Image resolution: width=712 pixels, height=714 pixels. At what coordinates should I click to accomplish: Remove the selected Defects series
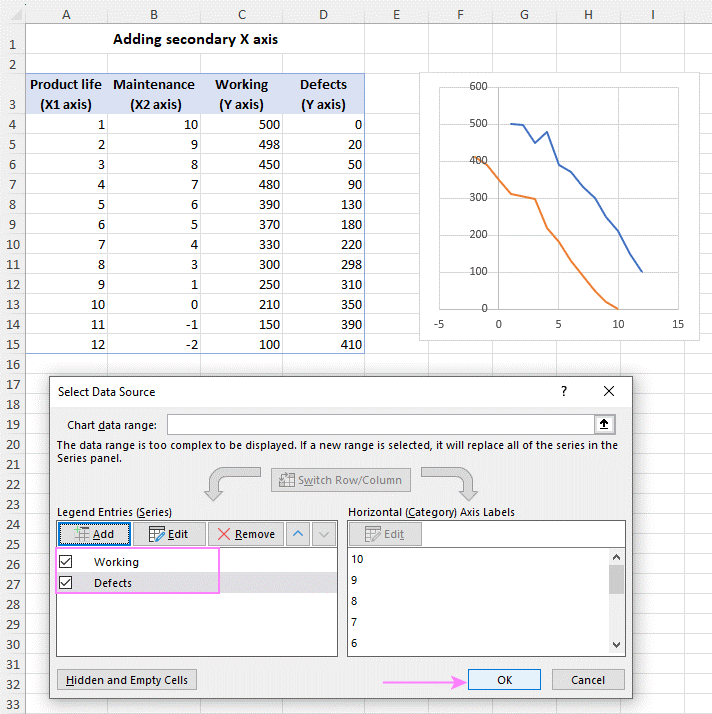[246, 534]
